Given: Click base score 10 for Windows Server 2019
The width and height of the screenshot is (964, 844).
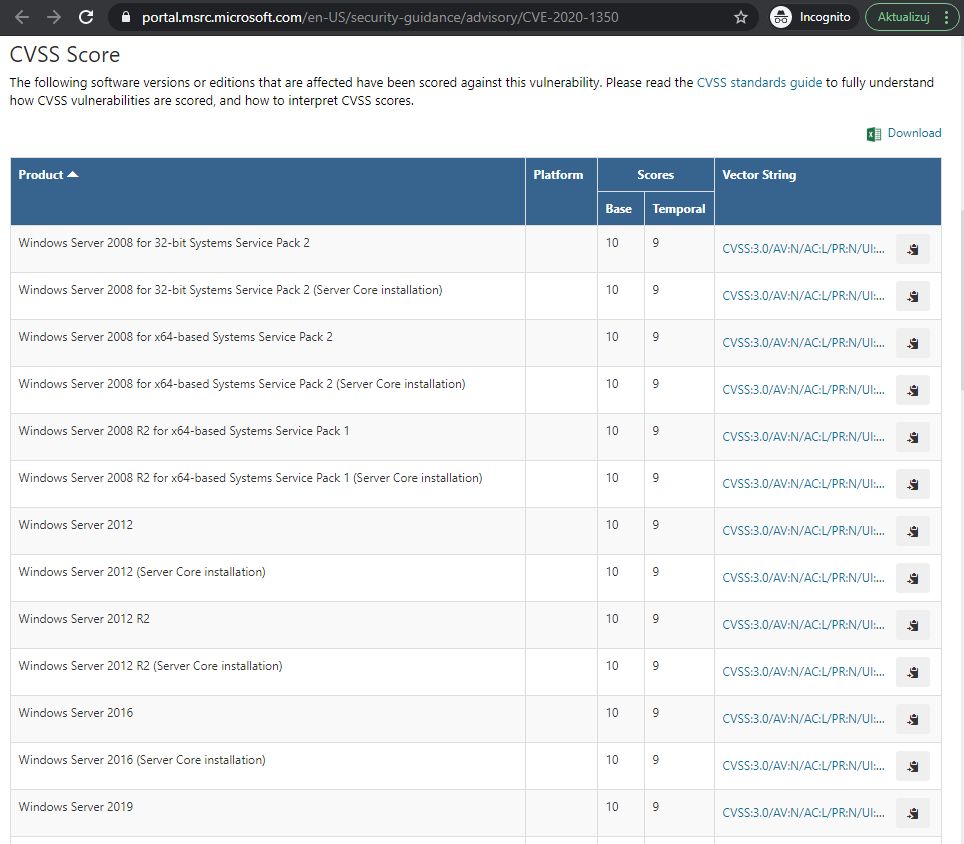Looking at the screenshot, I should tap(612, 807).
